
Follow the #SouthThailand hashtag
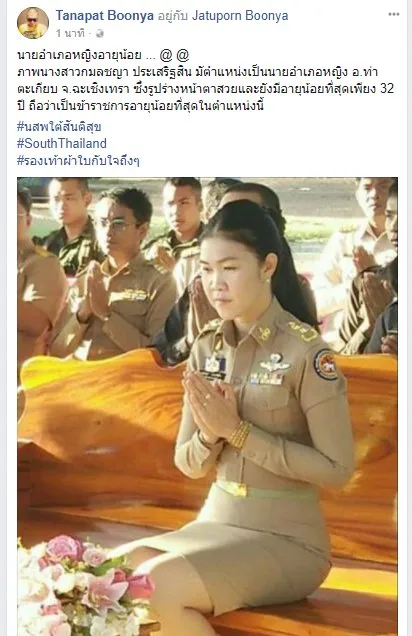click(62, 144)
